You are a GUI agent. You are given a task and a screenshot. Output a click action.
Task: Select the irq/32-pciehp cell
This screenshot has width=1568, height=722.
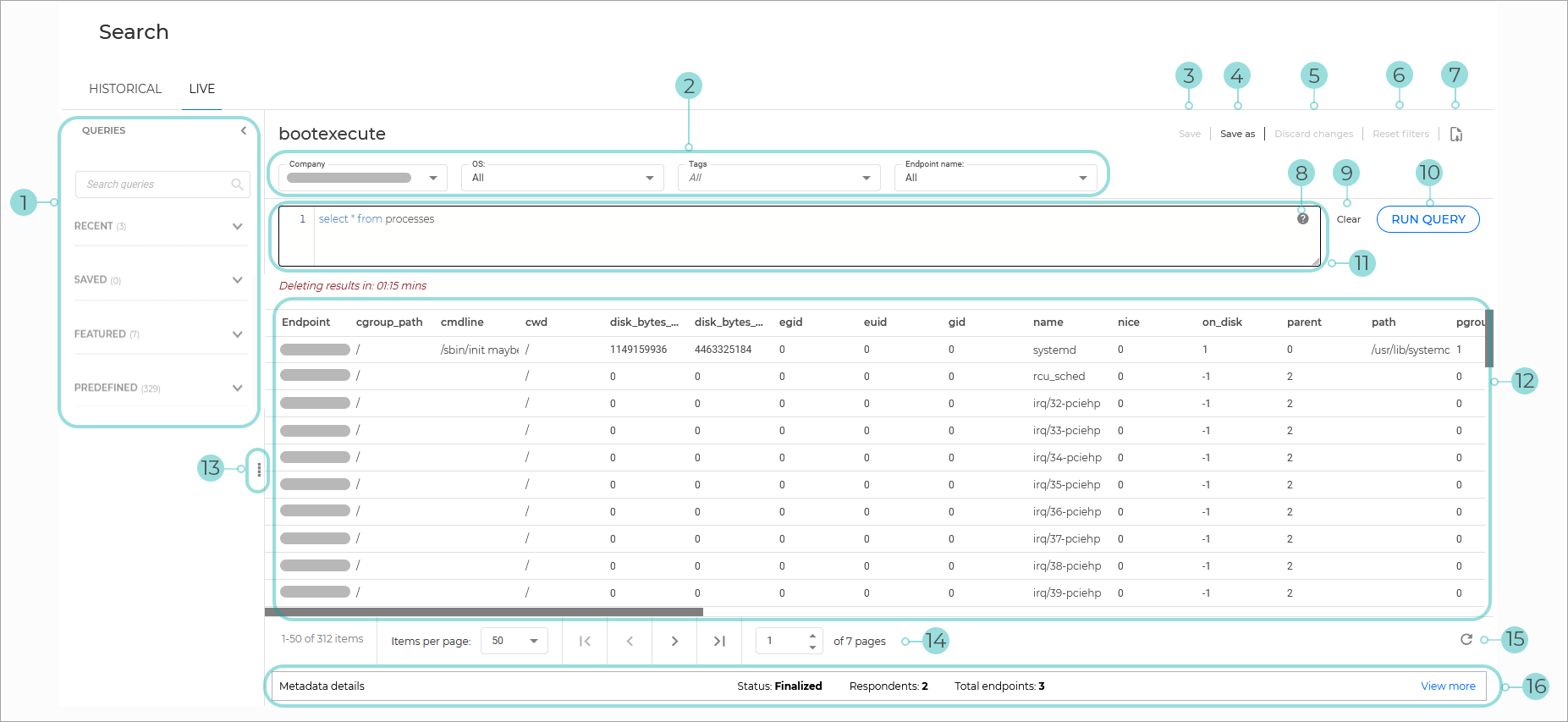tap(1066, 404)
